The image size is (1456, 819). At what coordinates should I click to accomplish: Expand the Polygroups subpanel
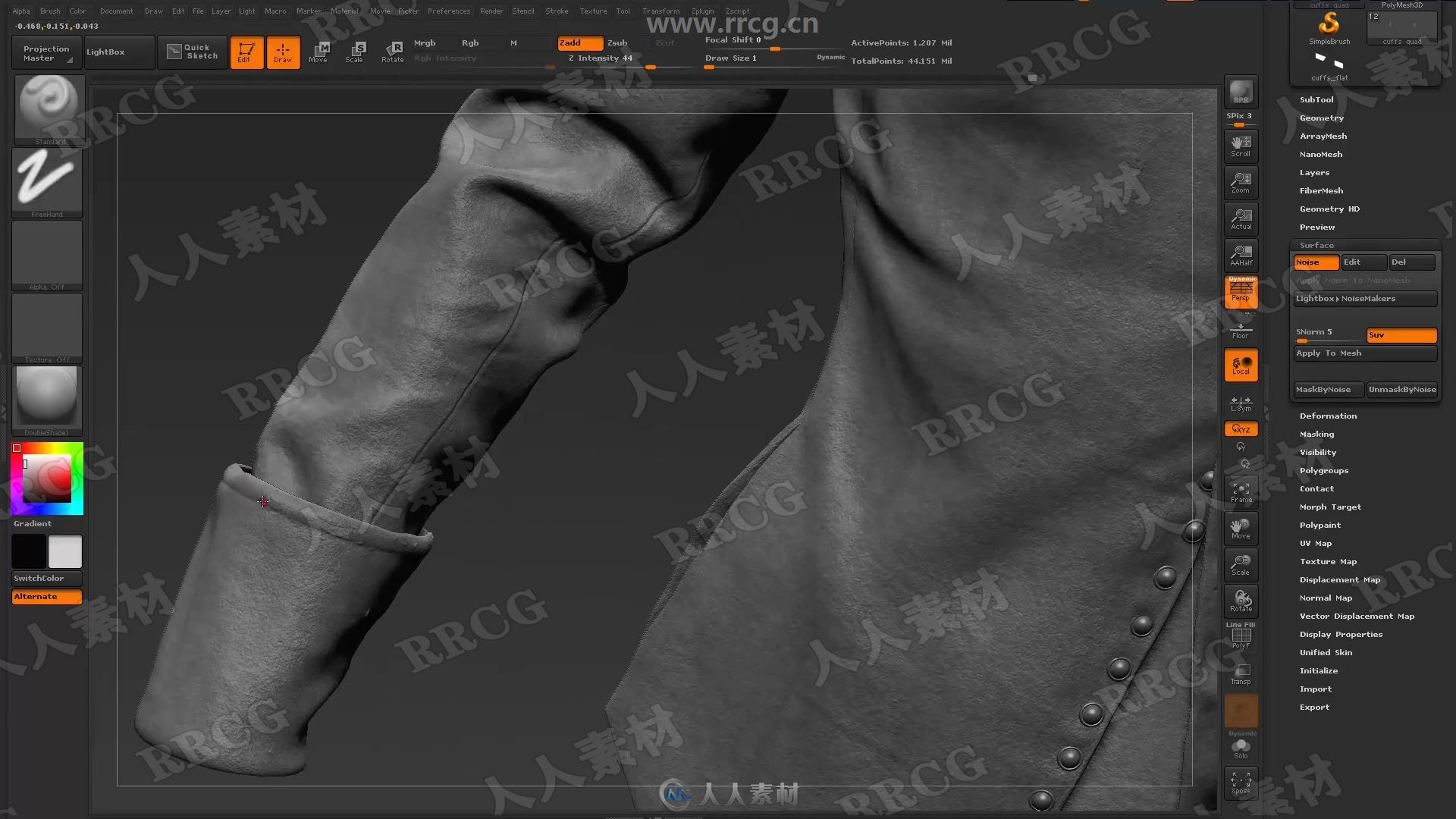click(x=1322, y=470)
